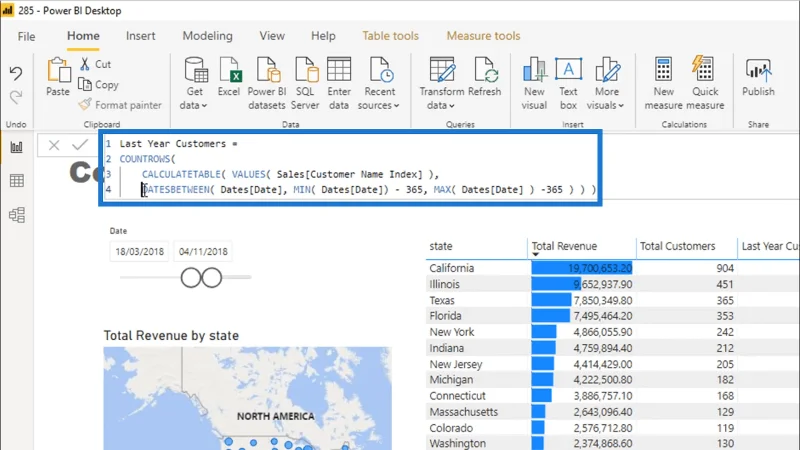Click the Connecticut state cell
This screenshot has width=800, height=450.
pyautogui.click(x=457, y=396)
